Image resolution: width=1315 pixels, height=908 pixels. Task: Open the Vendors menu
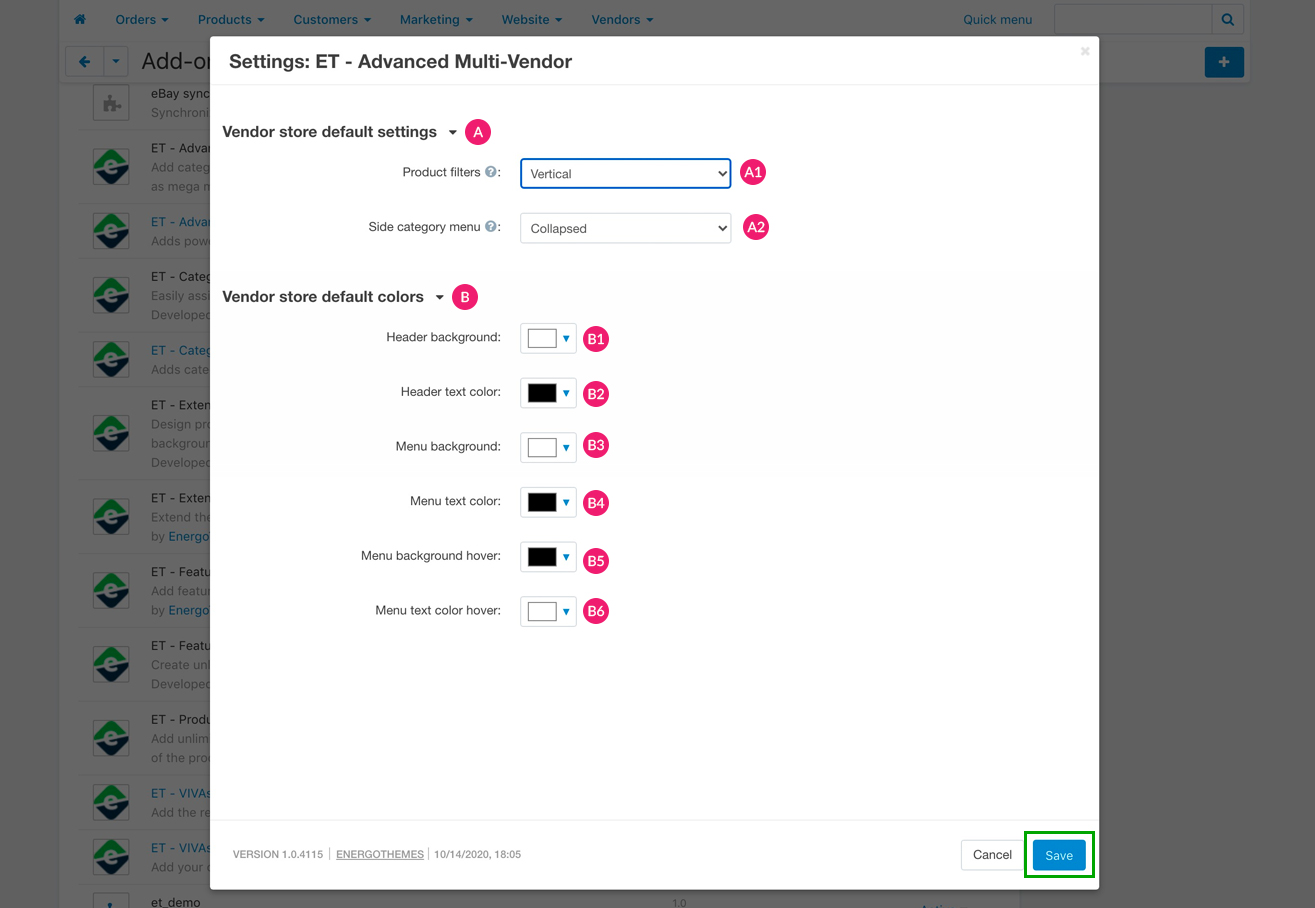click(622, 19)
